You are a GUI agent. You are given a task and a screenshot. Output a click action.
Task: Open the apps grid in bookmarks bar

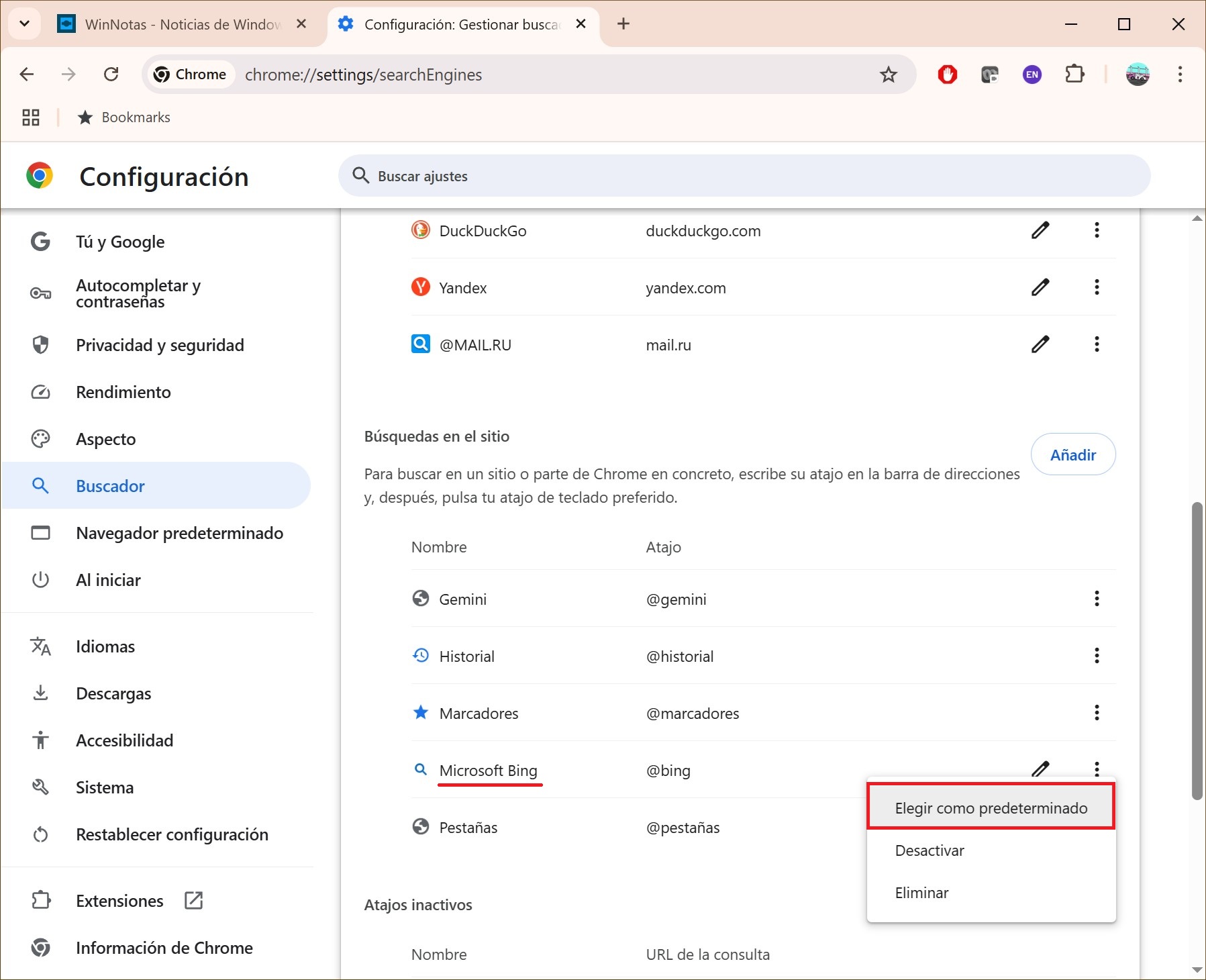31,117
